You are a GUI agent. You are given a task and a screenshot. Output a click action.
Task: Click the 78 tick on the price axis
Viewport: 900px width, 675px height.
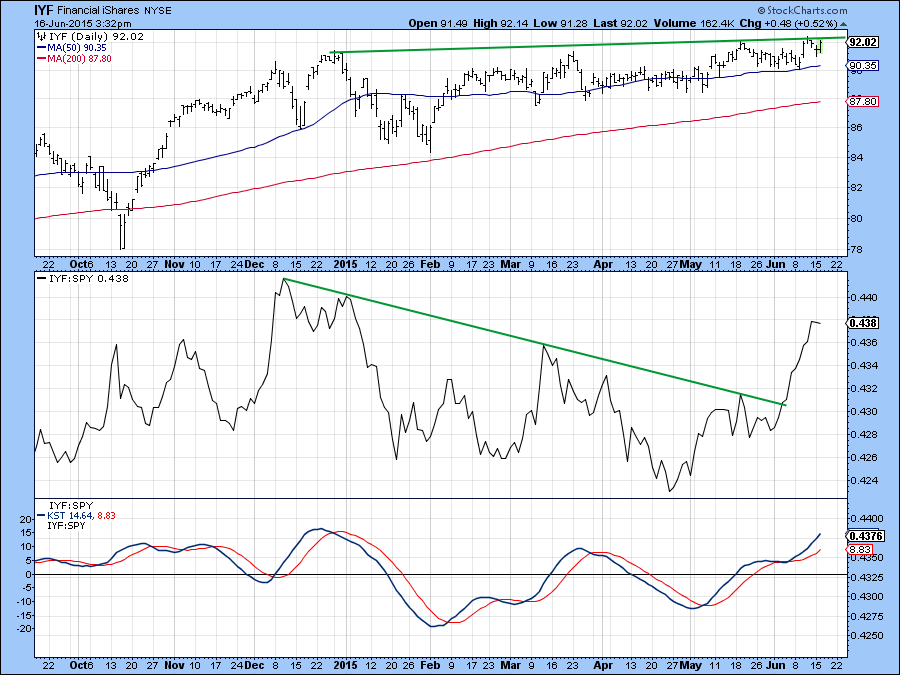pyautogui.click(x=856, y=250)
